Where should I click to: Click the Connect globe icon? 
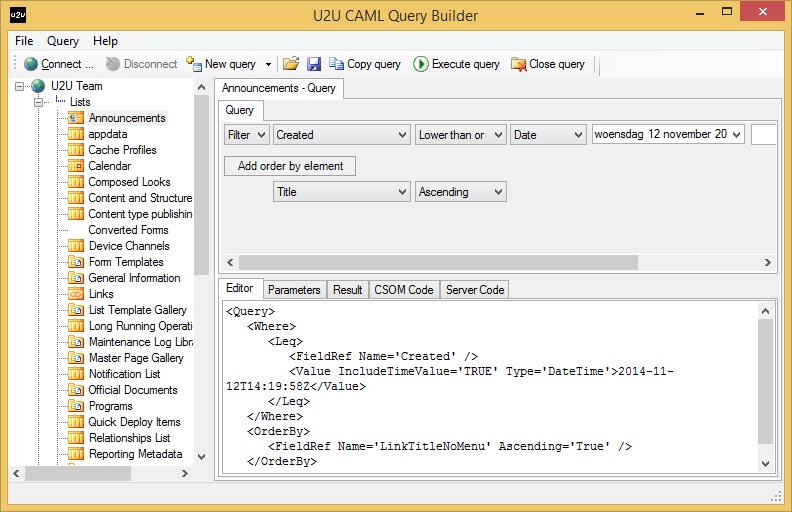pyautogui.click(x=31, y=64)
